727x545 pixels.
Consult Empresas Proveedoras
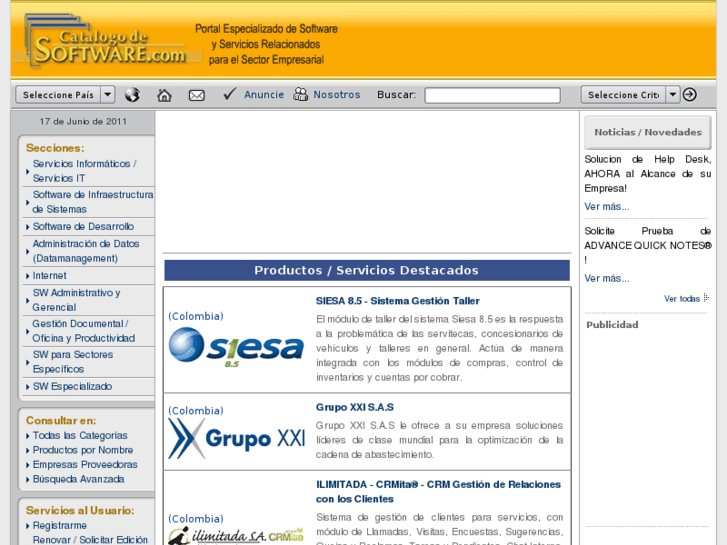click(85, 464)
